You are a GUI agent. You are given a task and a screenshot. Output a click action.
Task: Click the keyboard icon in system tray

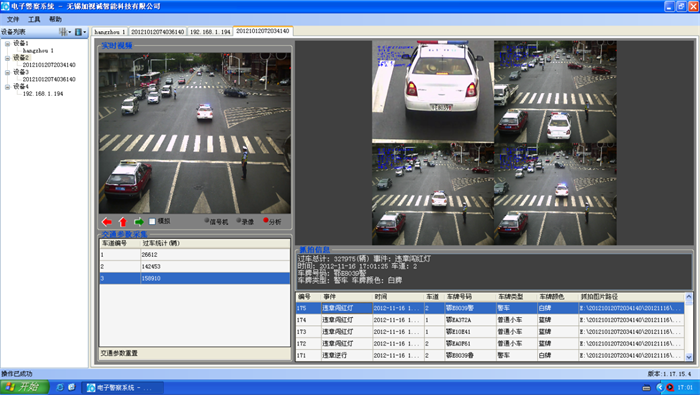[646, 388]
